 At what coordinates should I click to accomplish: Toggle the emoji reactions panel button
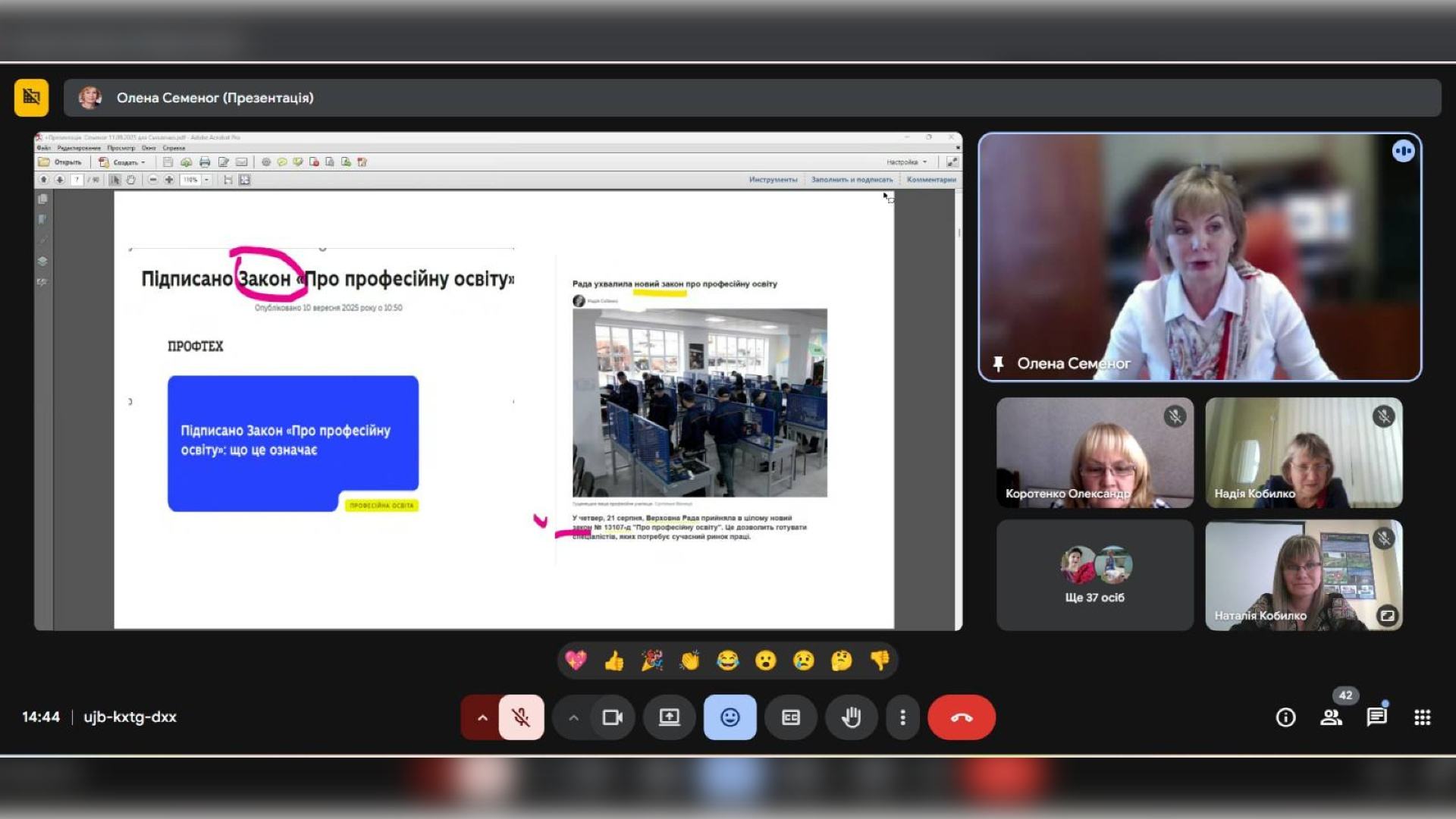coord(730,717)
